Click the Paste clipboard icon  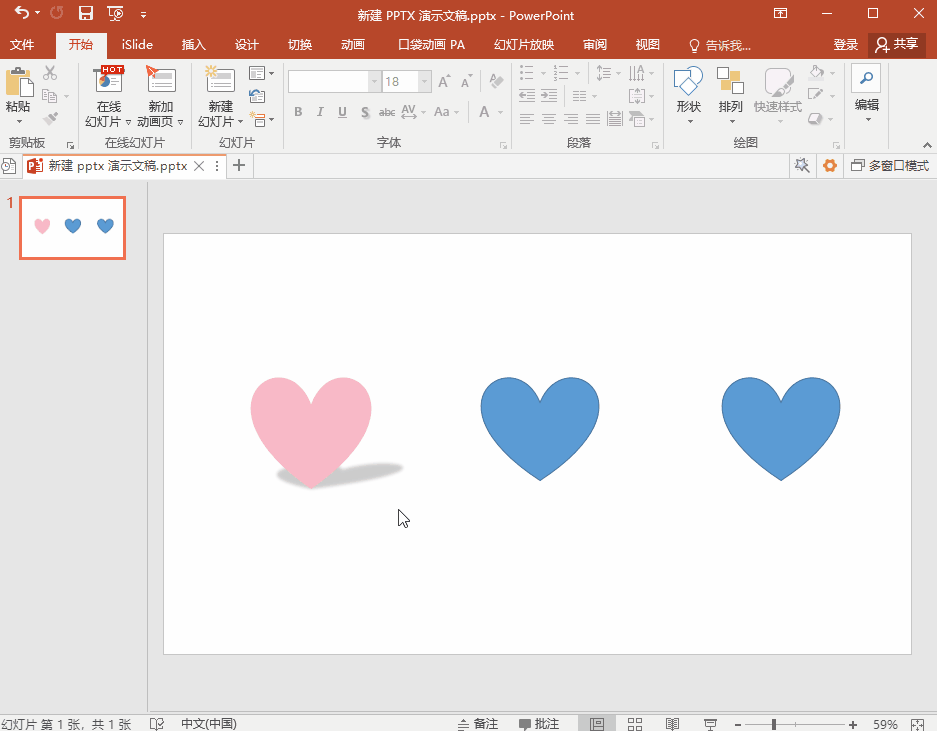19,82
